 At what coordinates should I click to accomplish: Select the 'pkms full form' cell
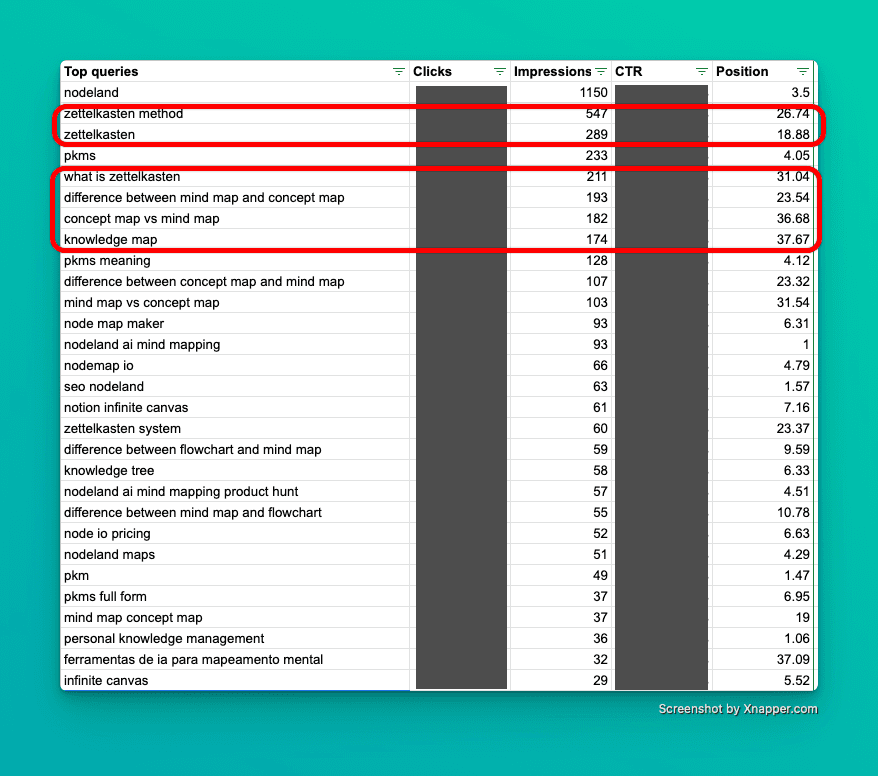235,596
